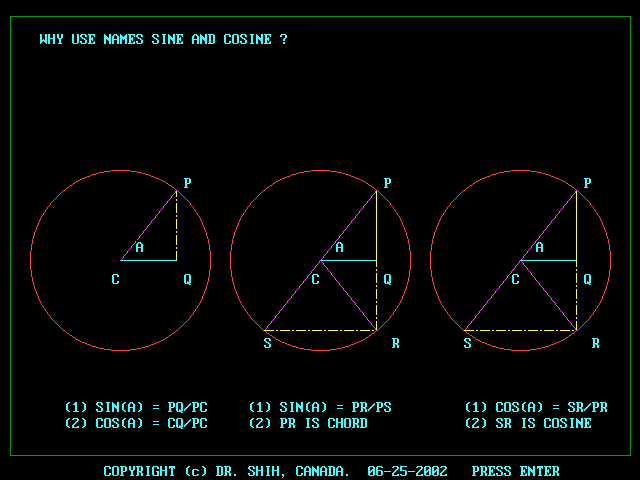Screen dimensions: 640x480
Task: Click the heading "WHY USE NAMES SINE AND COSINE ?"
Action: pos(164,39)
